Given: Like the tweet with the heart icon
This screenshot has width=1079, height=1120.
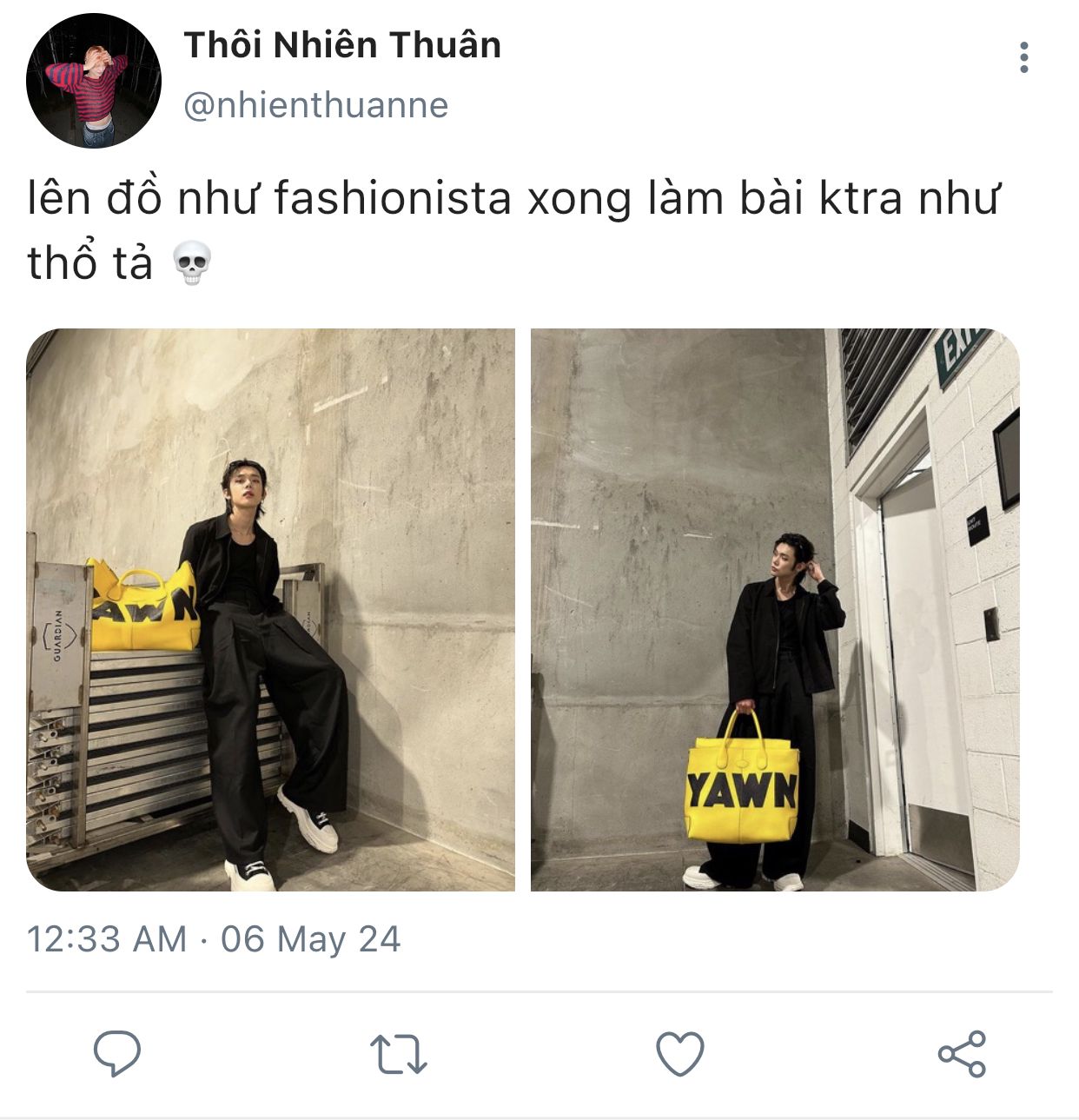Looking at the screenshot, I should point(679,1054).
